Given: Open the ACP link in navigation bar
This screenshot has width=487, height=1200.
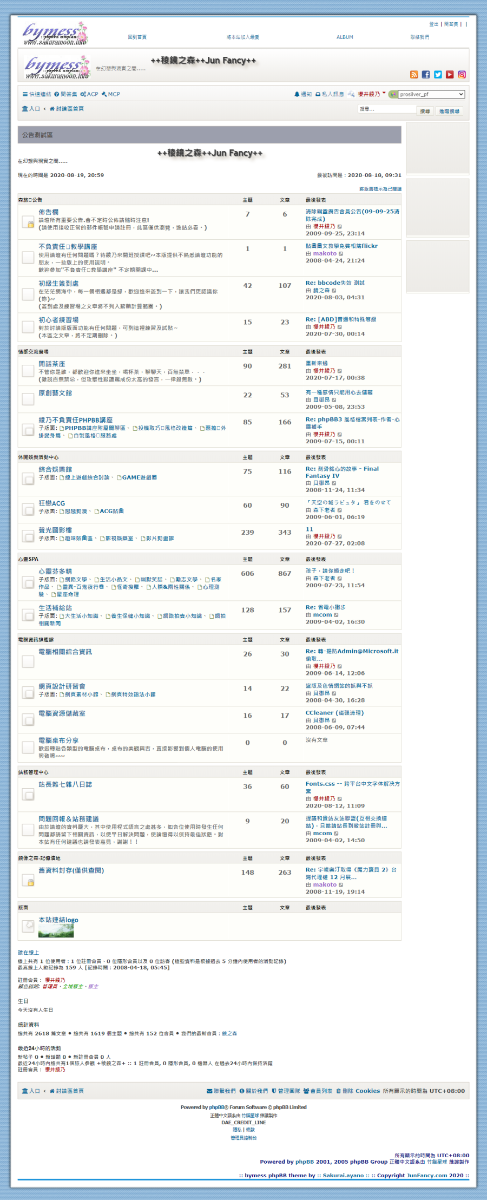Looking at the screenshot, I should tap(90, 93).
